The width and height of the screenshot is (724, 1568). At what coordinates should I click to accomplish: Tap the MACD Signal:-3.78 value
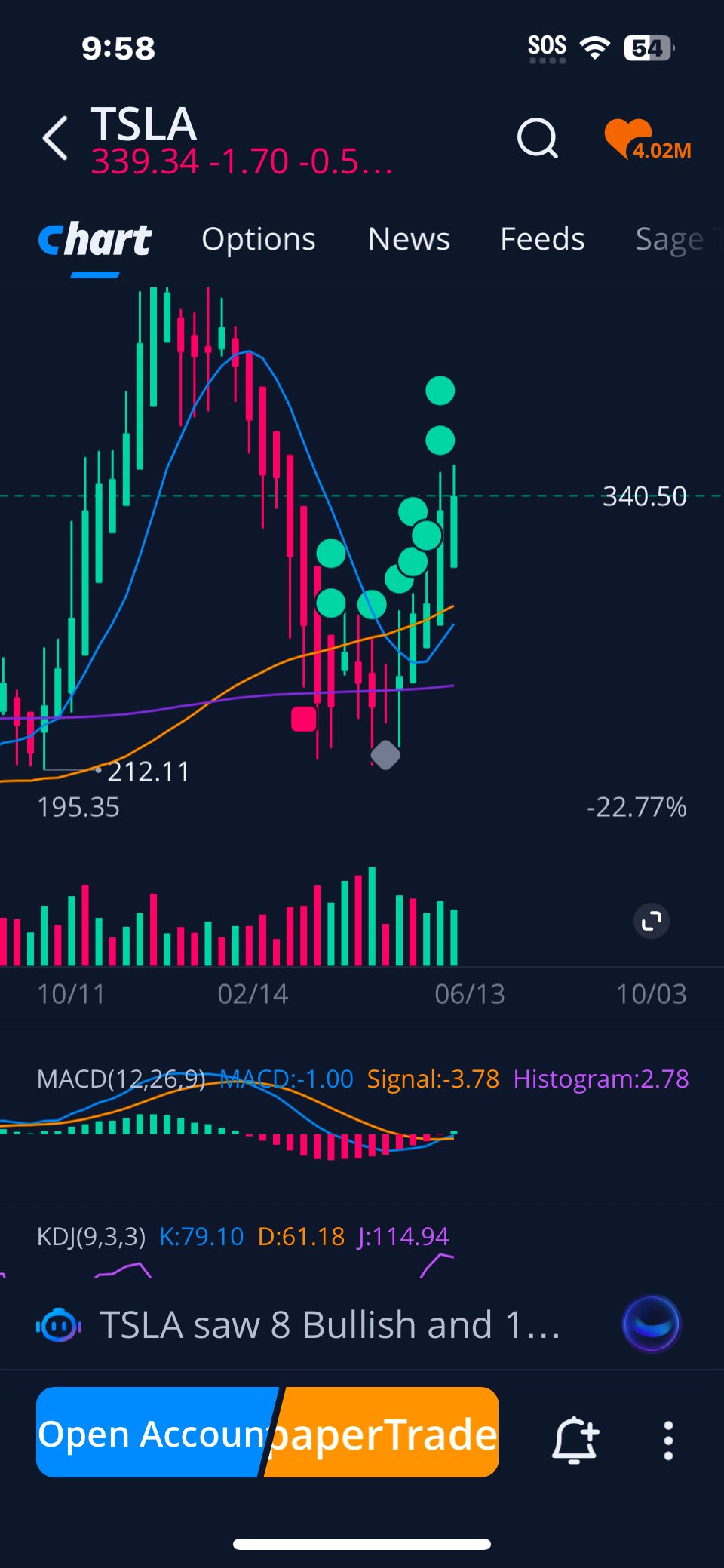[433, 1079]
